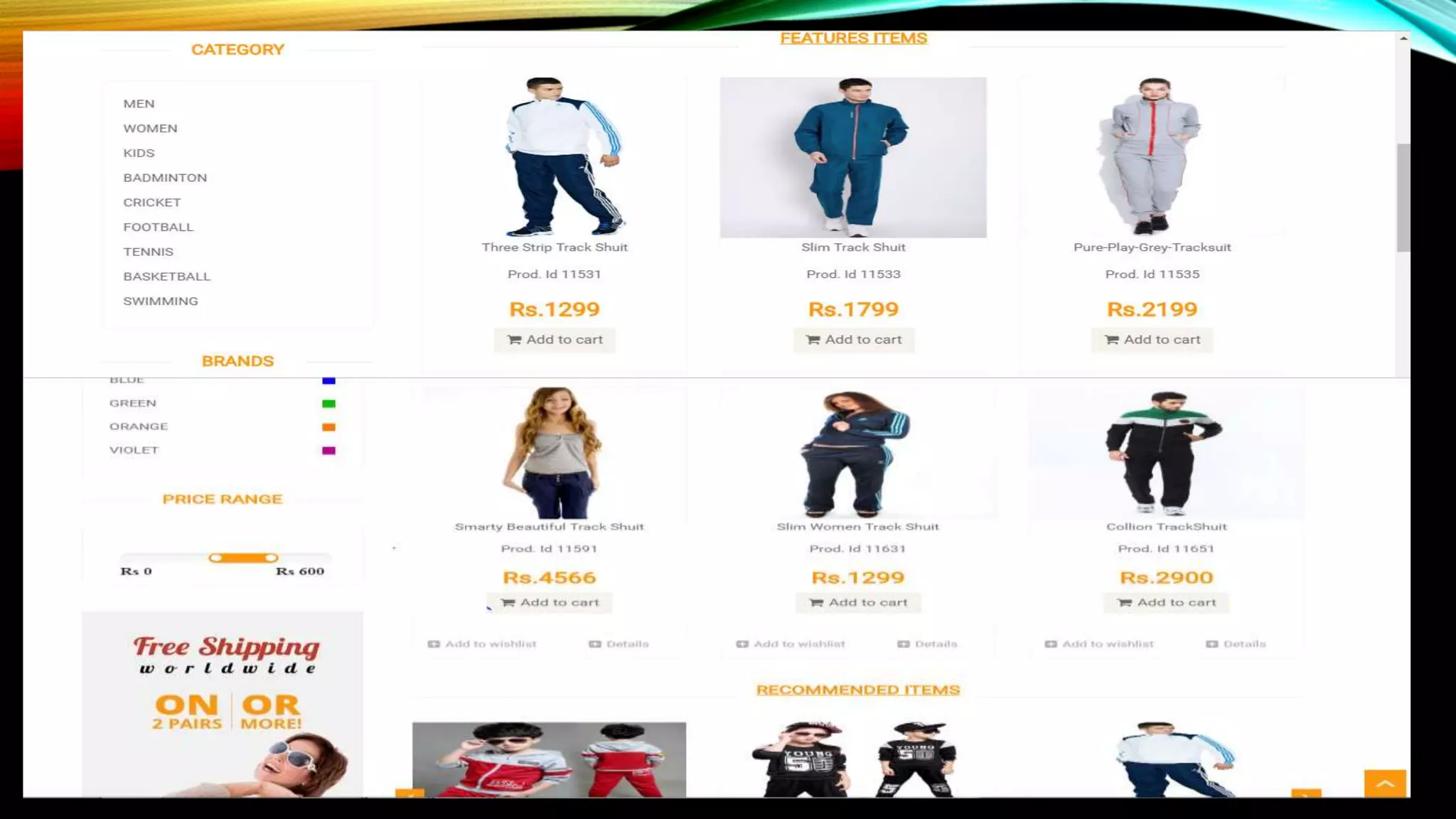1456x819 pixels.
Task: Click the wishlist icon for Collion TrackShuit
Action: (x=1051, y=644)
